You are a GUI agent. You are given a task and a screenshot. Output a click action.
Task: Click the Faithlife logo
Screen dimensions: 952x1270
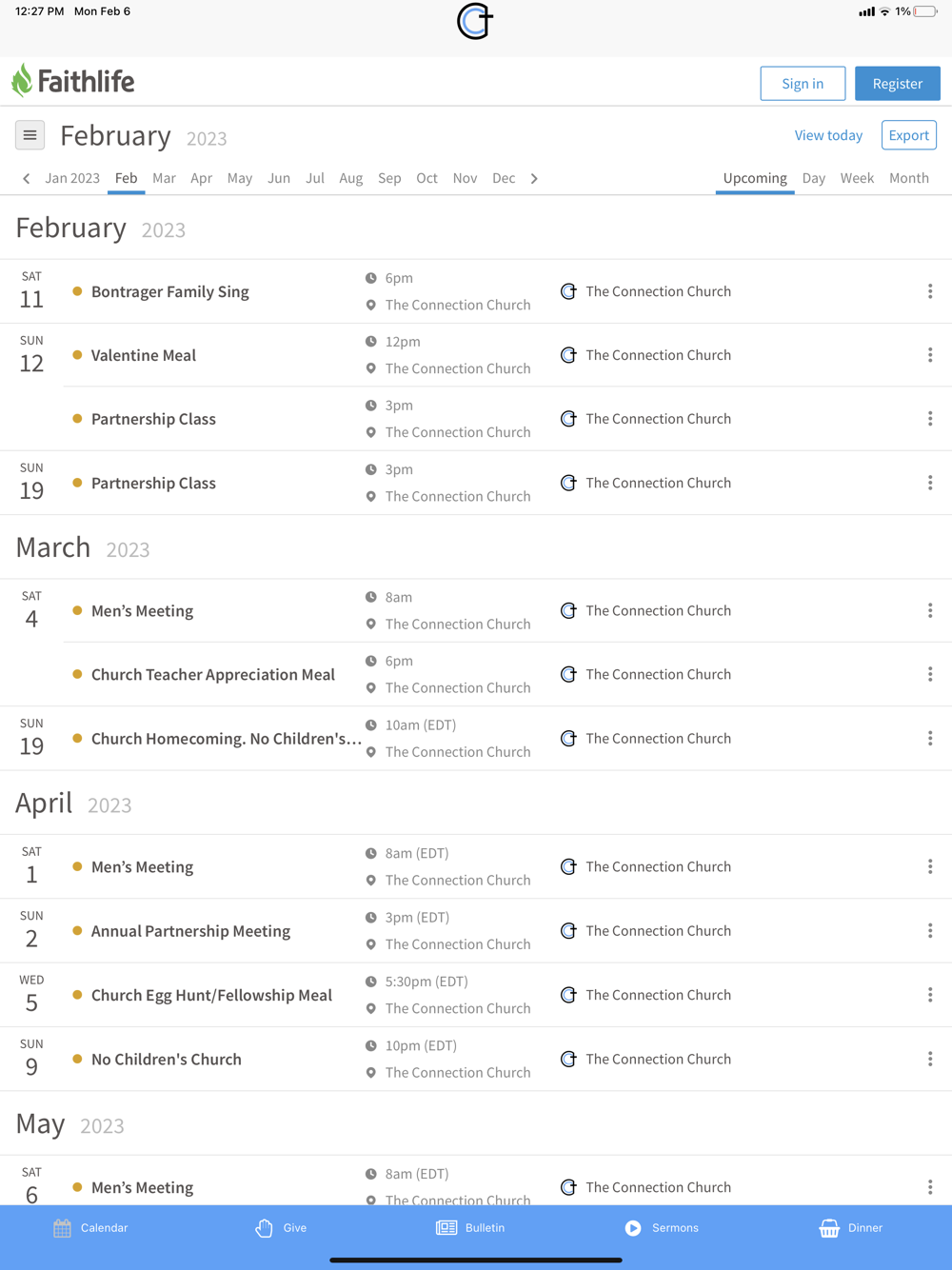[73, 82]
